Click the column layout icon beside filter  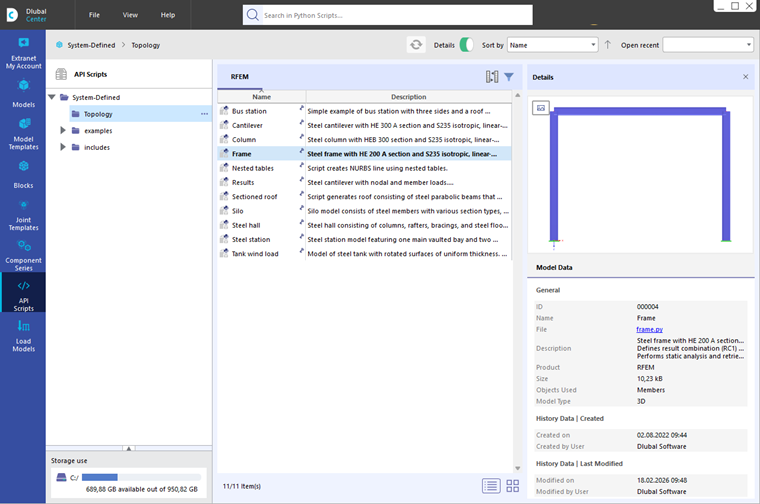491,77
